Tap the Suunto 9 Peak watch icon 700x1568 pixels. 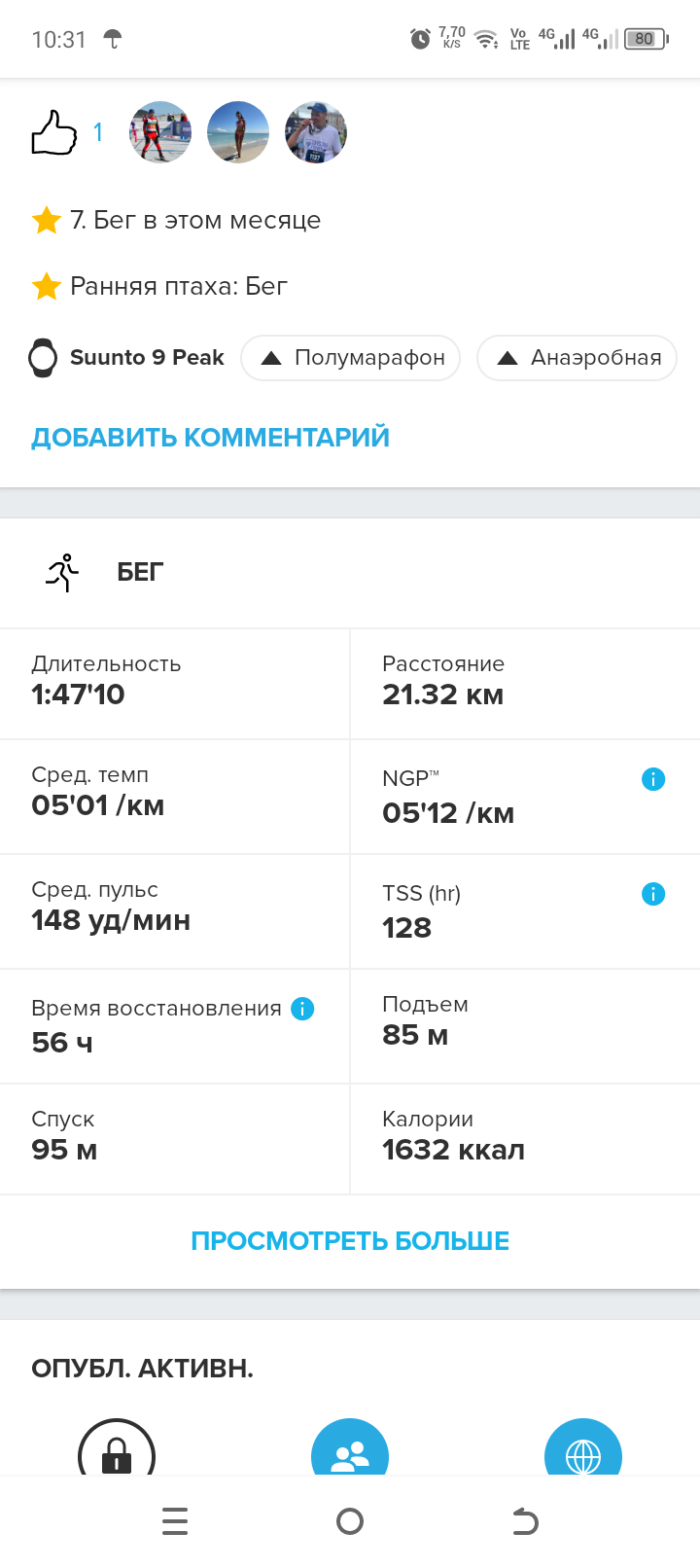(43, 358)
